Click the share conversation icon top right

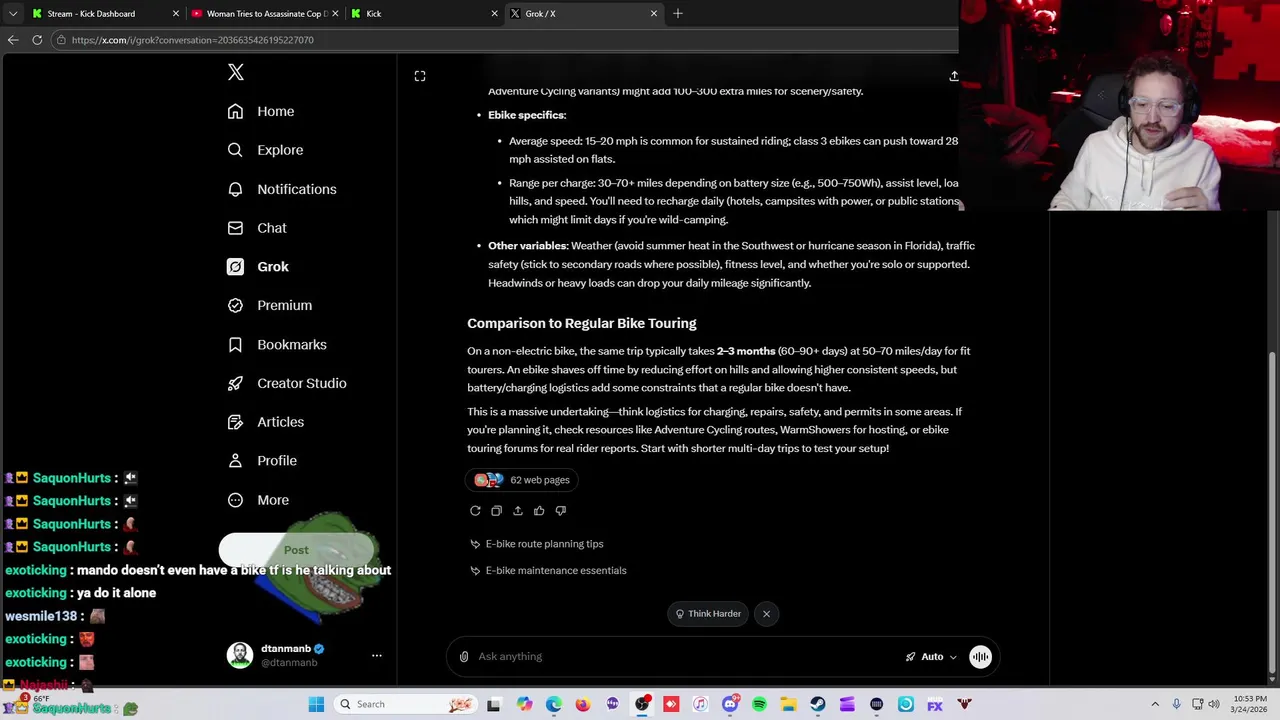953,76
